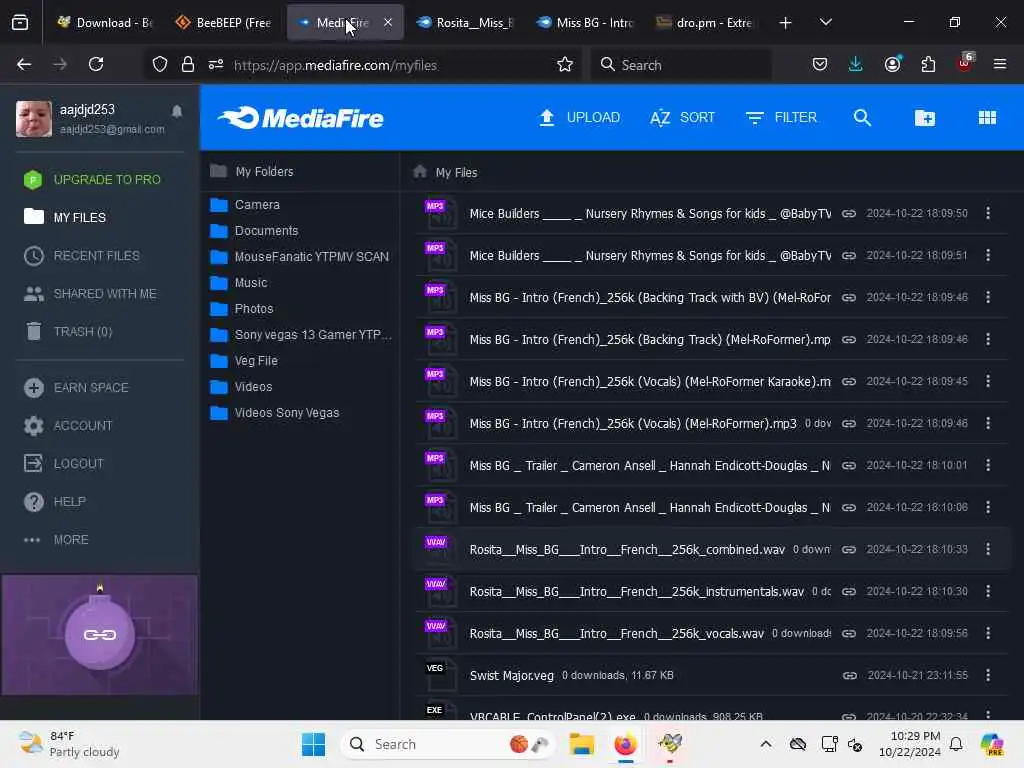This screenshot has width=1024, height=768.
Task: Click LOGOUT in sidebar
Action: click(63, 464)
